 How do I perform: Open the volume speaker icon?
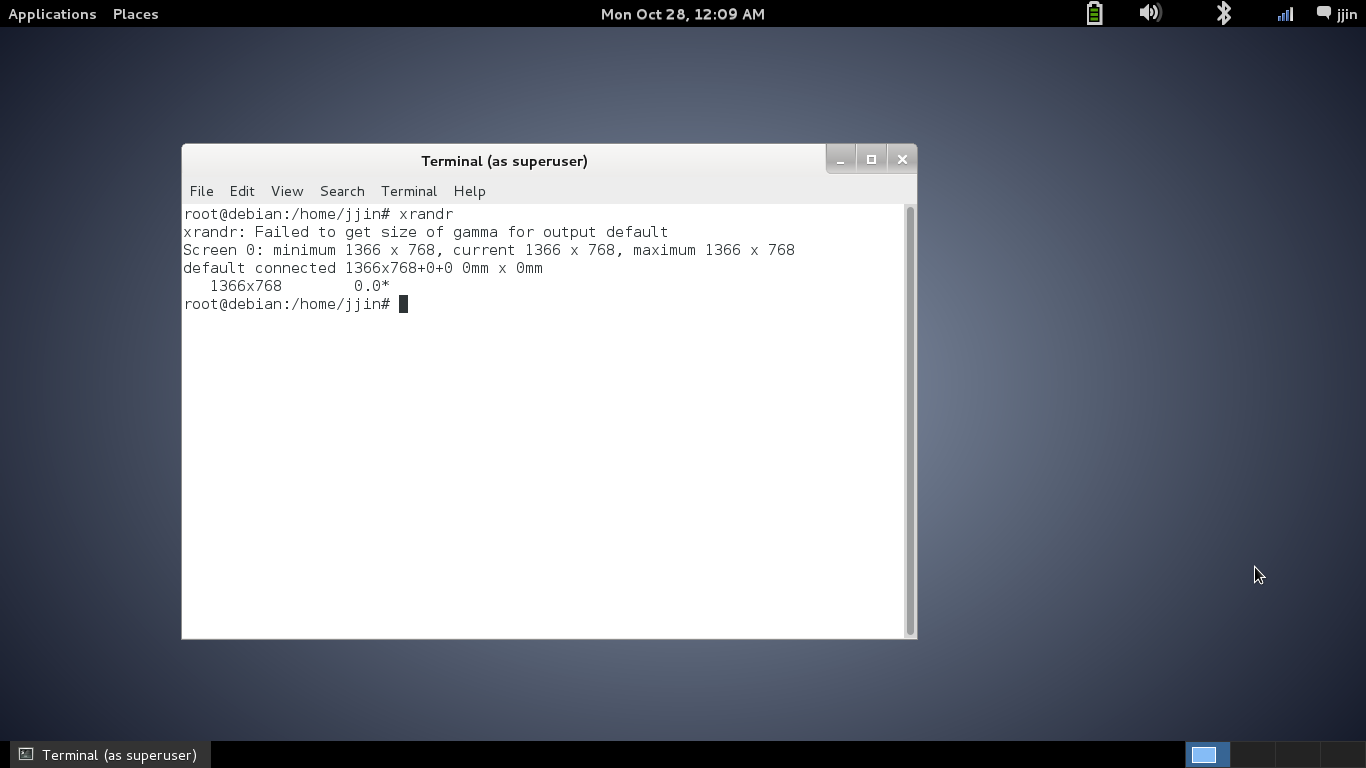tap(1150, 13)
